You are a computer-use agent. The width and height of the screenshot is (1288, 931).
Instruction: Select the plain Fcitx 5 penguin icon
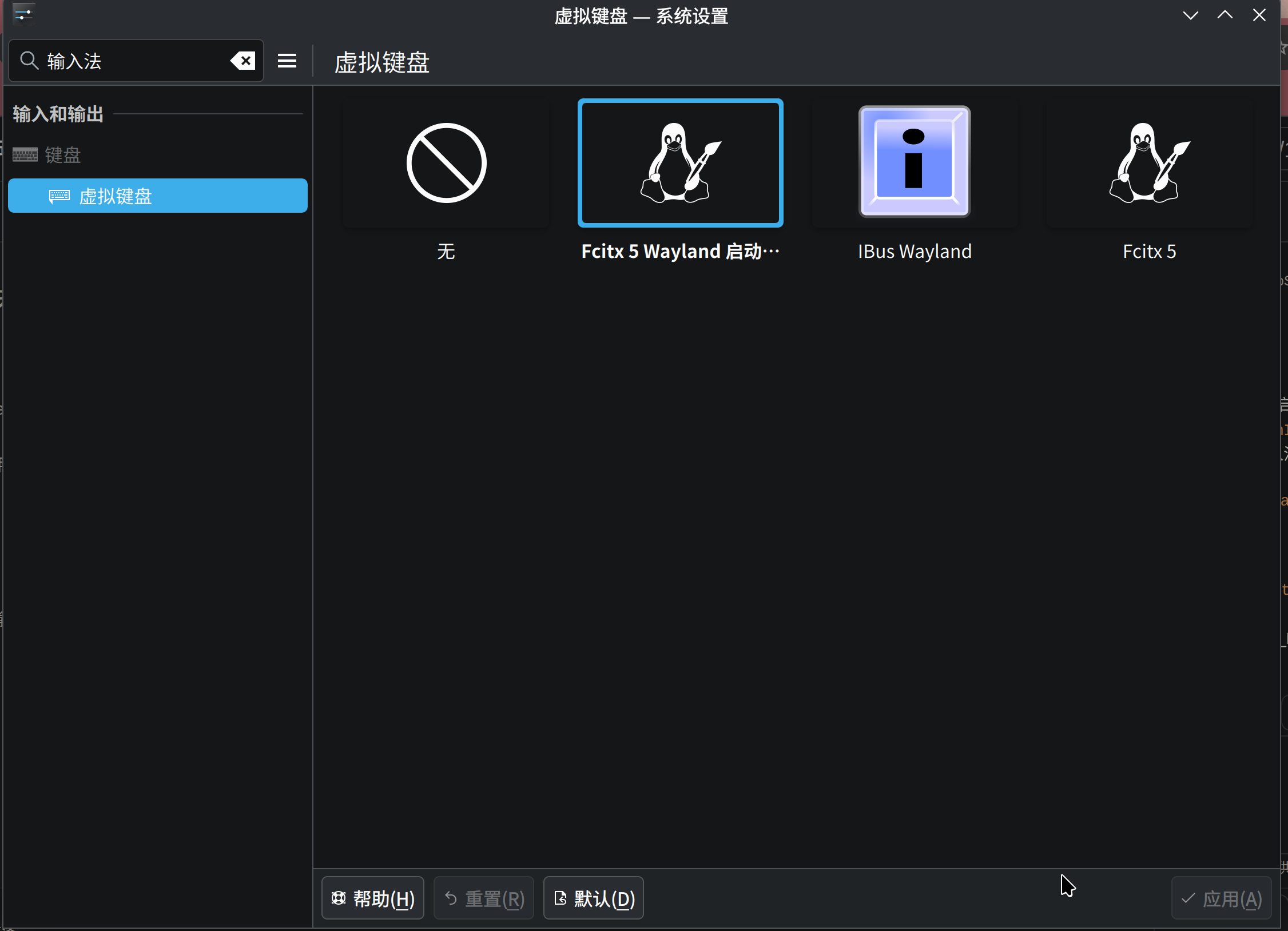(1149, 163)
